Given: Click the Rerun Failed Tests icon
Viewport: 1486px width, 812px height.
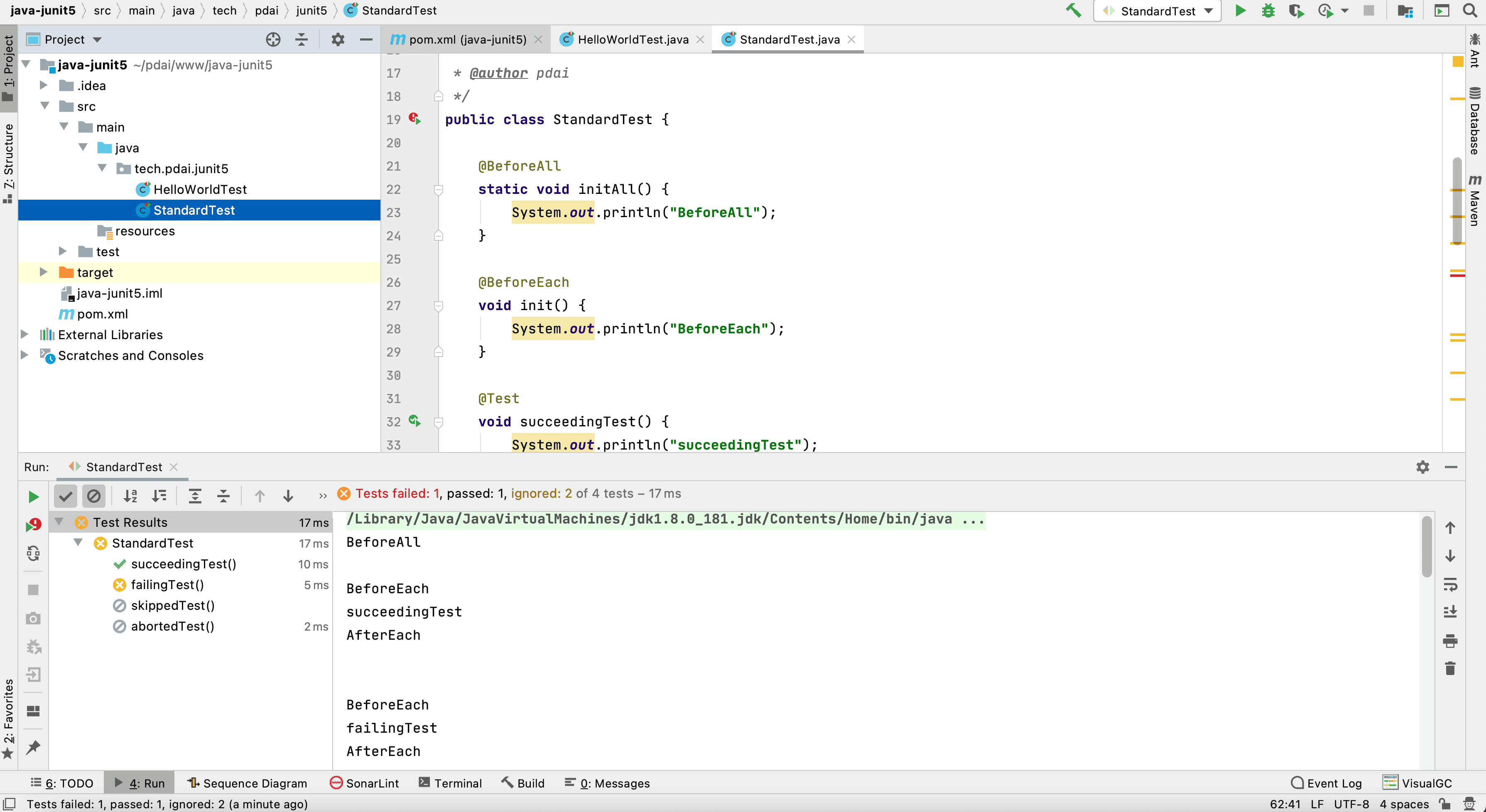Looking at the screenshot, I should pos(34,525).
